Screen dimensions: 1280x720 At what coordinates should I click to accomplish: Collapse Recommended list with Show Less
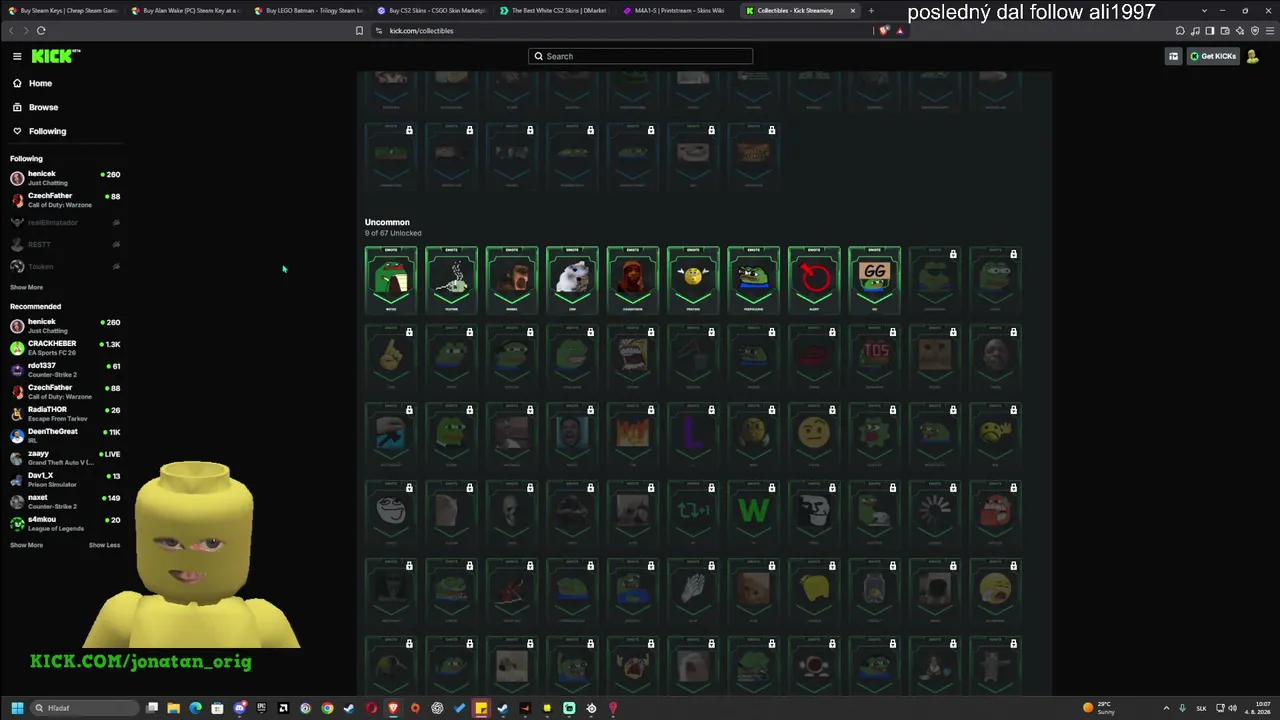pos(104,545)
